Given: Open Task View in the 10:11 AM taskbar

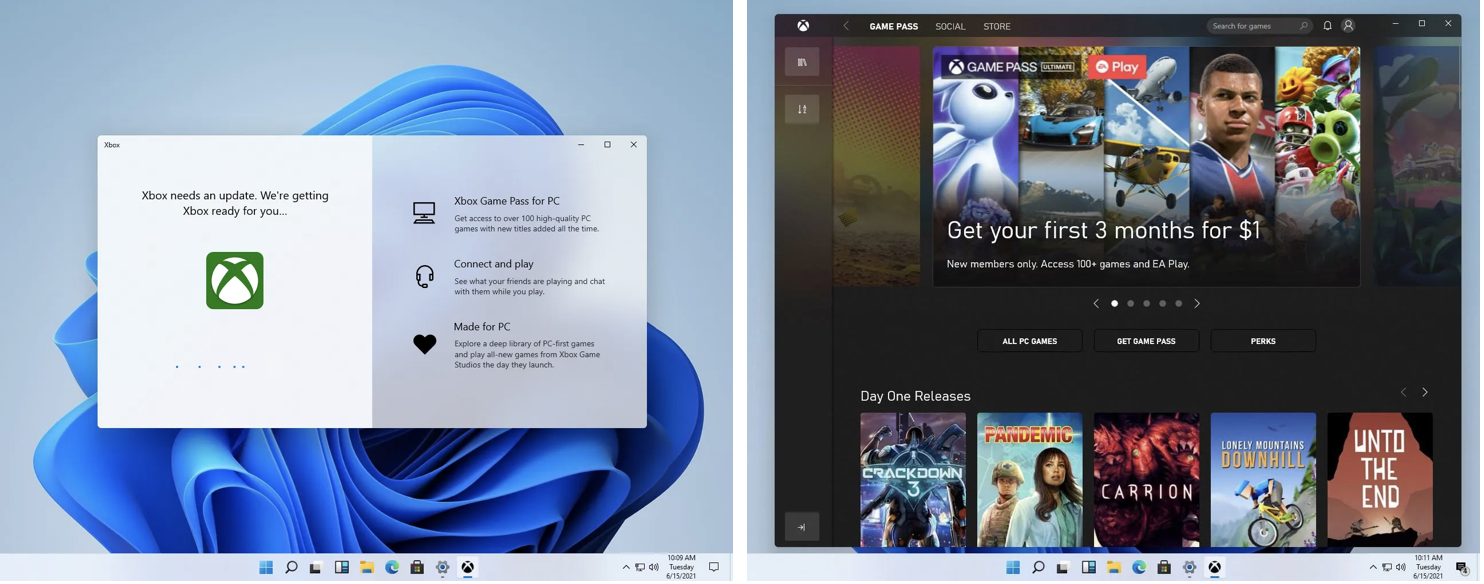Looking at the screenshot, I should (x=1065, y=569).
